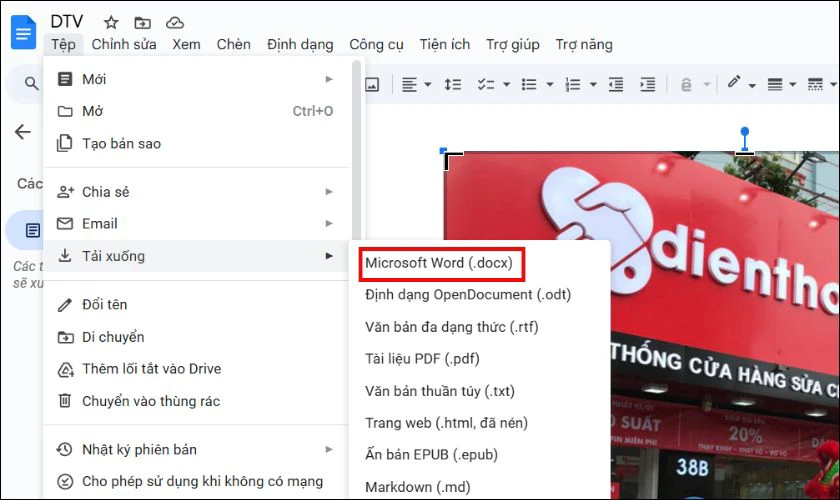840x500 pixels.
Task: Choose Mở from the file menu
Action: point(197,111)
